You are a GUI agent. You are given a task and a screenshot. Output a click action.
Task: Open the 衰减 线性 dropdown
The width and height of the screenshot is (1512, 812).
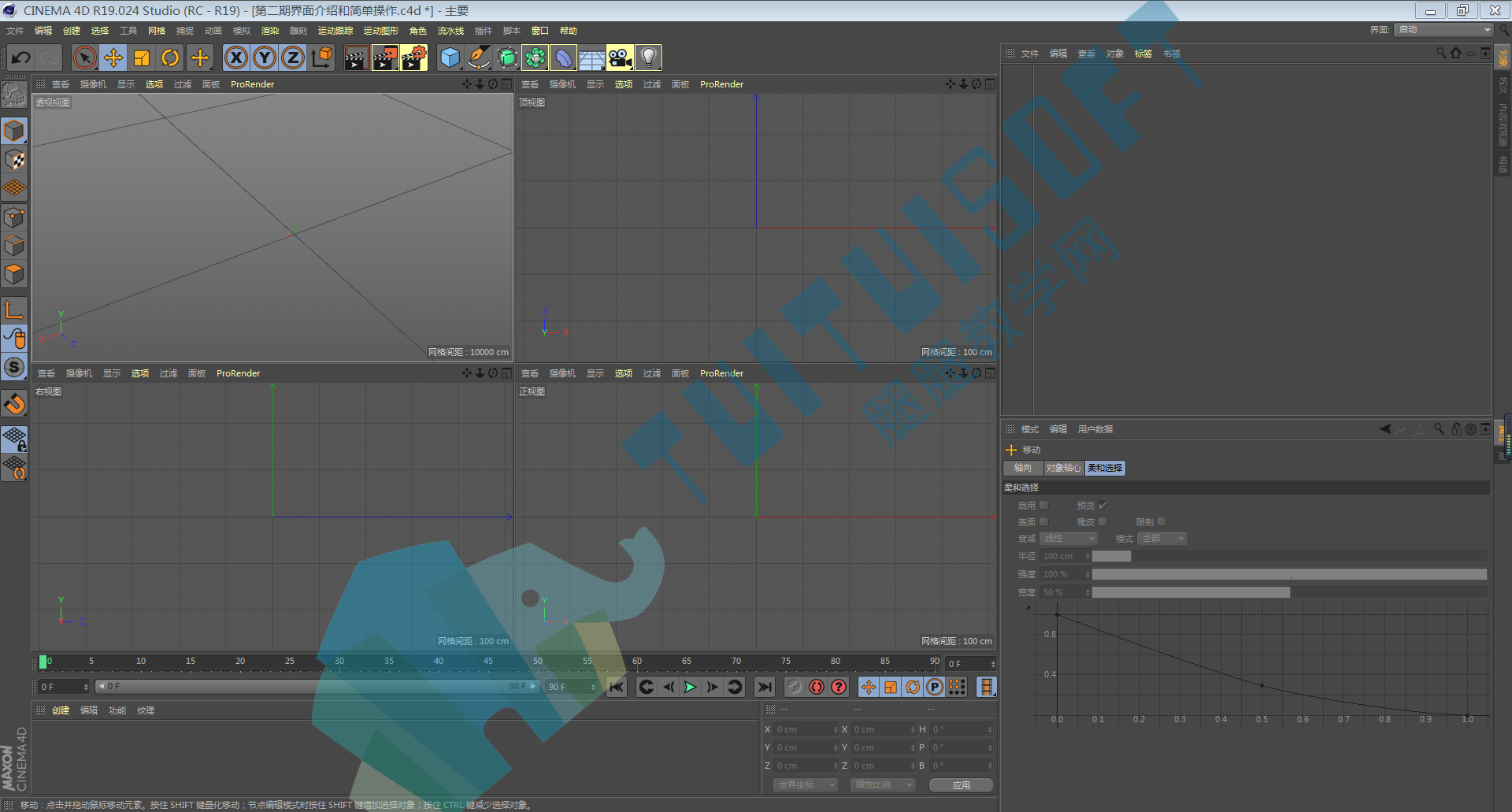1069,539
